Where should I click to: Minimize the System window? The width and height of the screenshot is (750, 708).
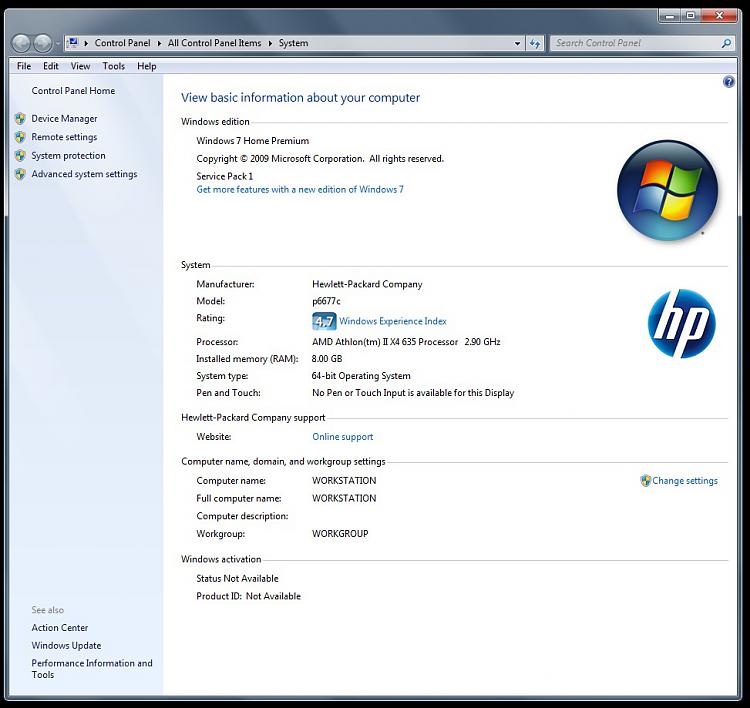pyautogui.click(x=670, y=16)
